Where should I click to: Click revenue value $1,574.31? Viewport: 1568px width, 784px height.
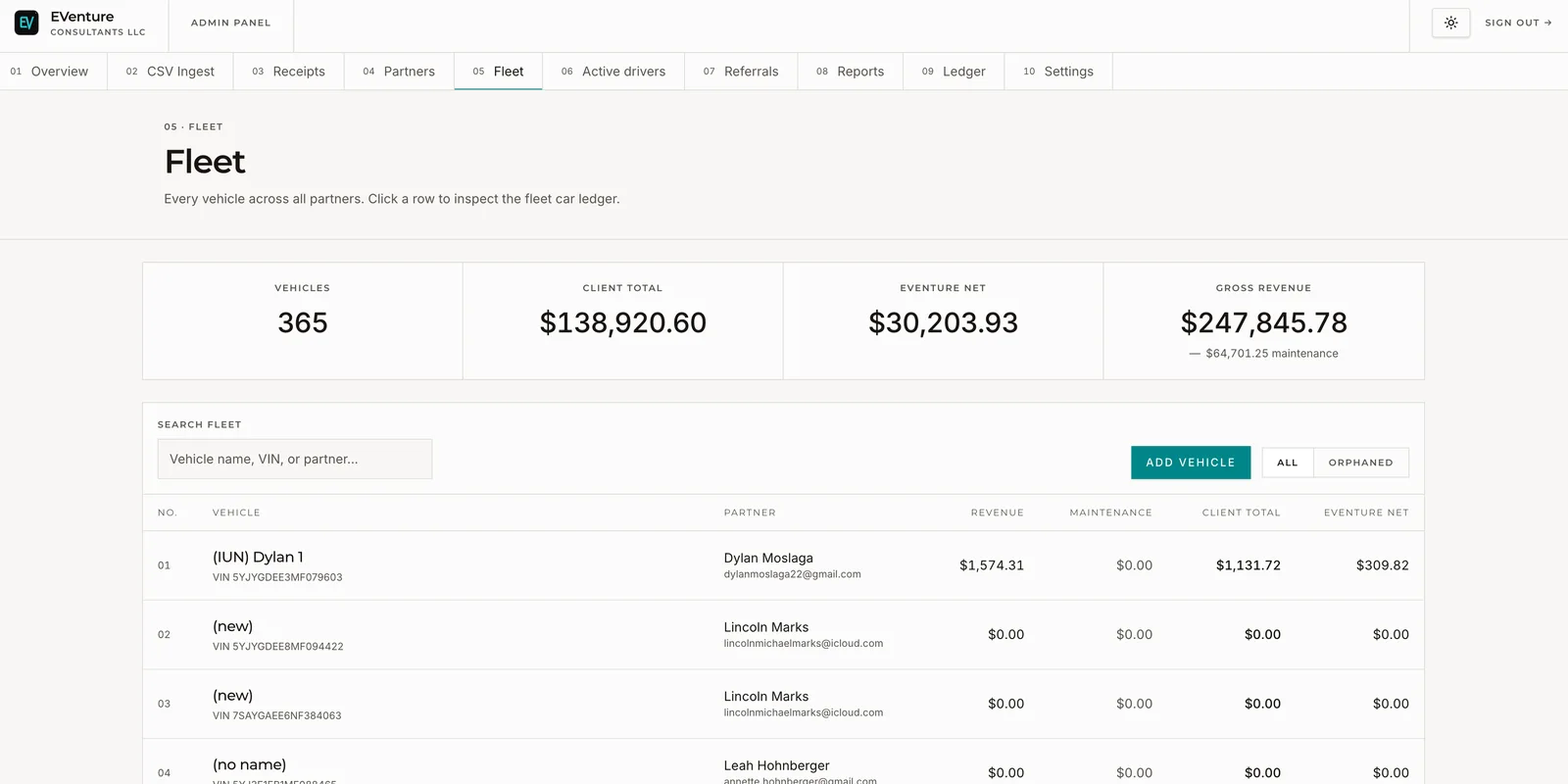tap(992, 565)
